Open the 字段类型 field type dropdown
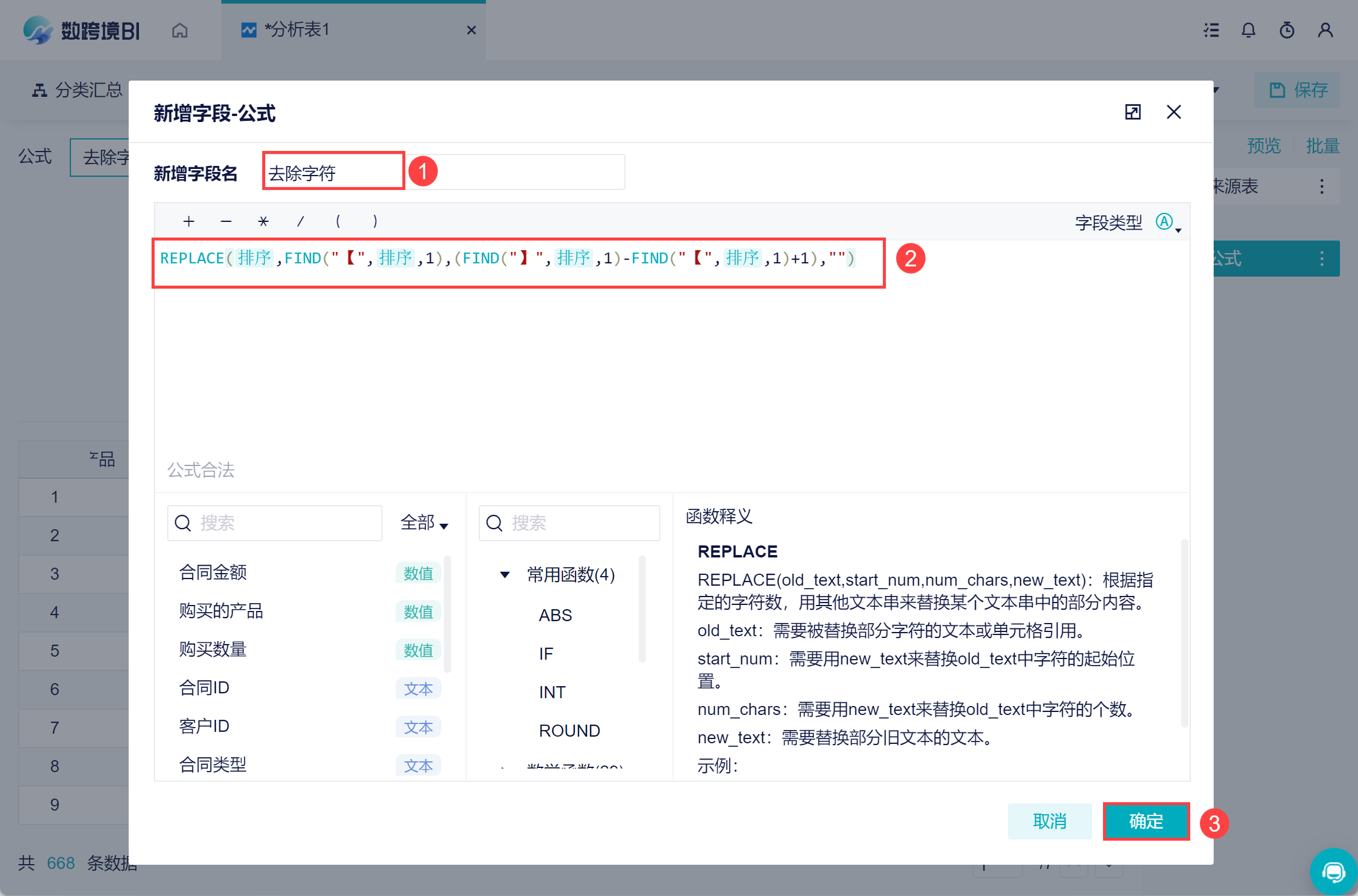1358x896 pixels. [x=1168, y=223]
